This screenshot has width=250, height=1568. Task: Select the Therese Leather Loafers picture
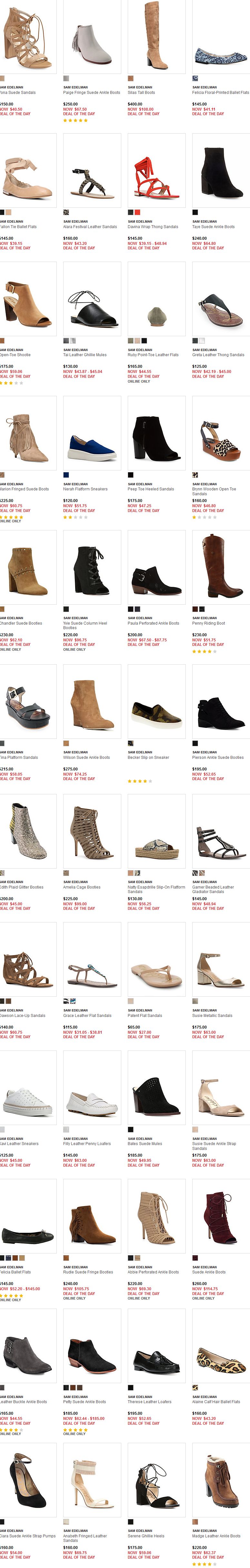pos(156,1345)
